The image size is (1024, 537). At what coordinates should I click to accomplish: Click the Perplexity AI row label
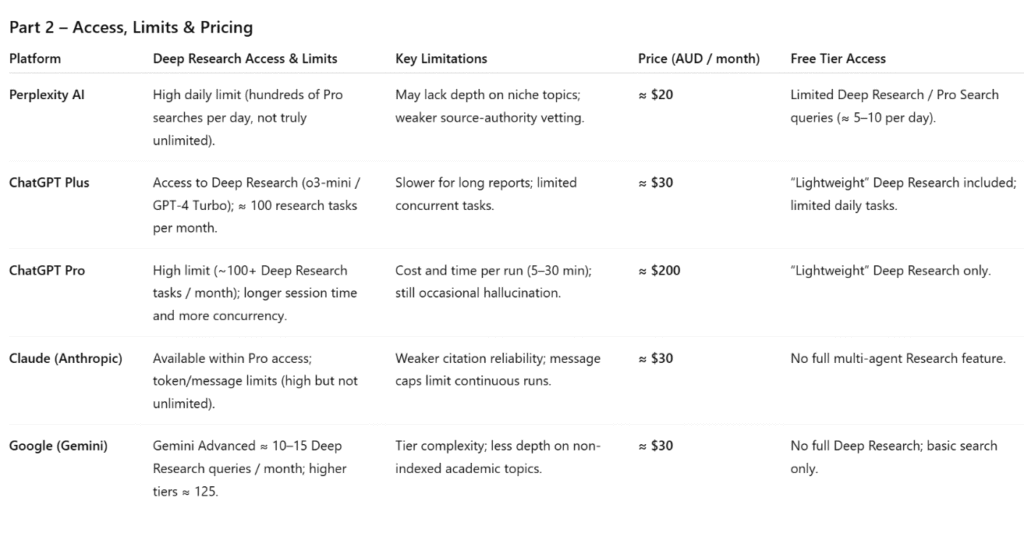[x=46, y=95]
